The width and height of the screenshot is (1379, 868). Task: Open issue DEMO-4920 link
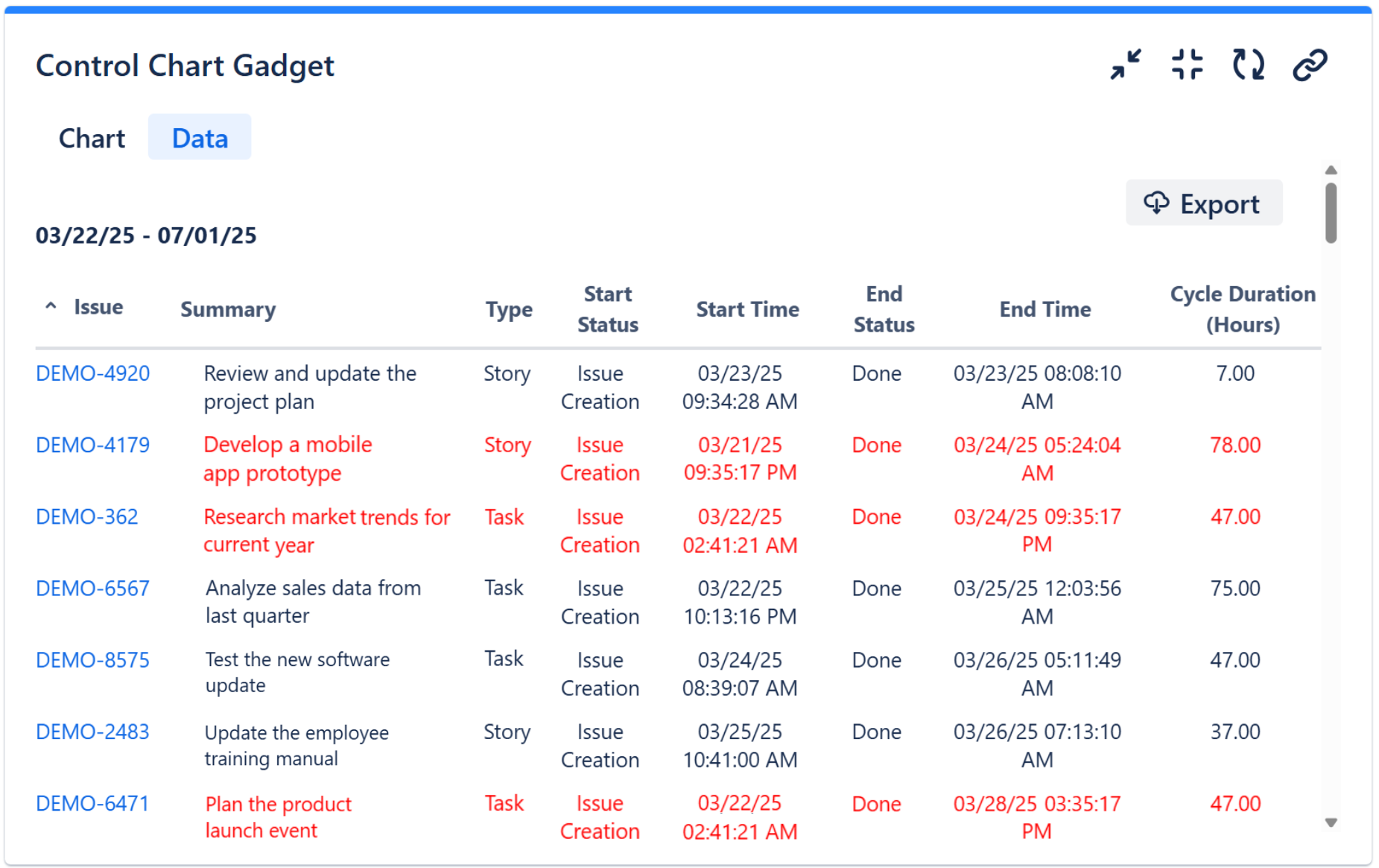[x=92, y=373]
